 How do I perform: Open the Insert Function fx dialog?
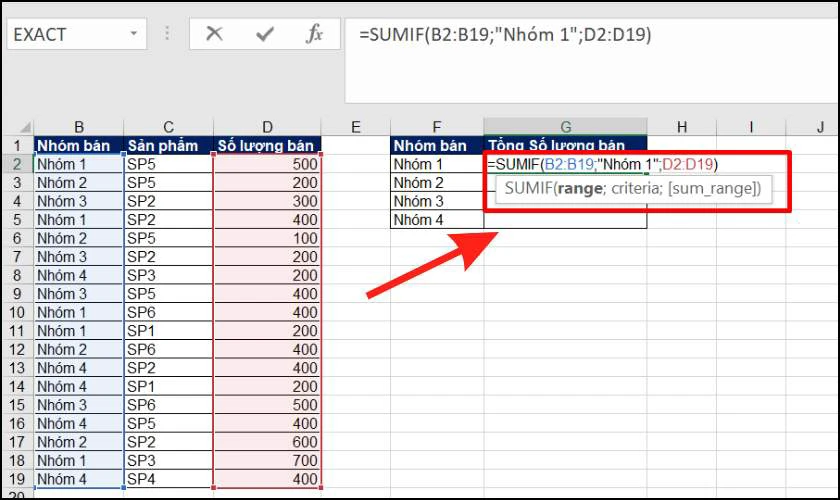[x=314, y=34]
